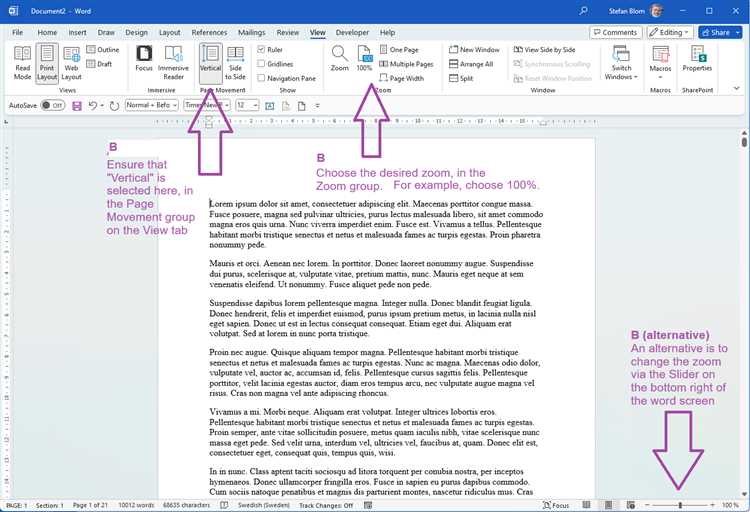Open the Comments pane button
Image resolution: width=750 pixels, height=512 pixels.
pyautogui.click(x=616, y=33)
